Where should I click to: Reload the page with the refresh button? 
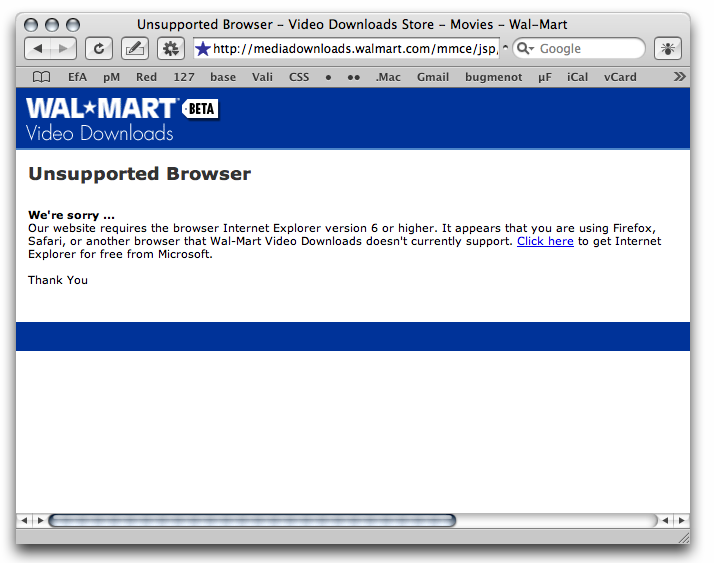pos(99,48)
